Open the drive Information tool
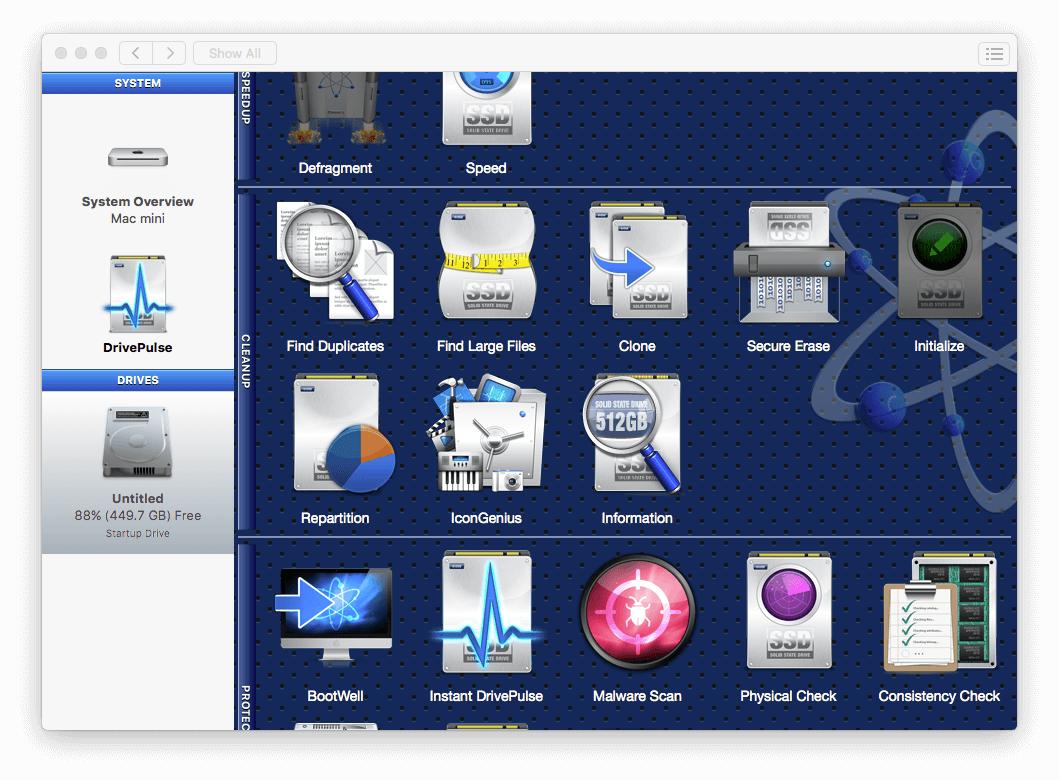1059x780 pixels. (637, 432)
